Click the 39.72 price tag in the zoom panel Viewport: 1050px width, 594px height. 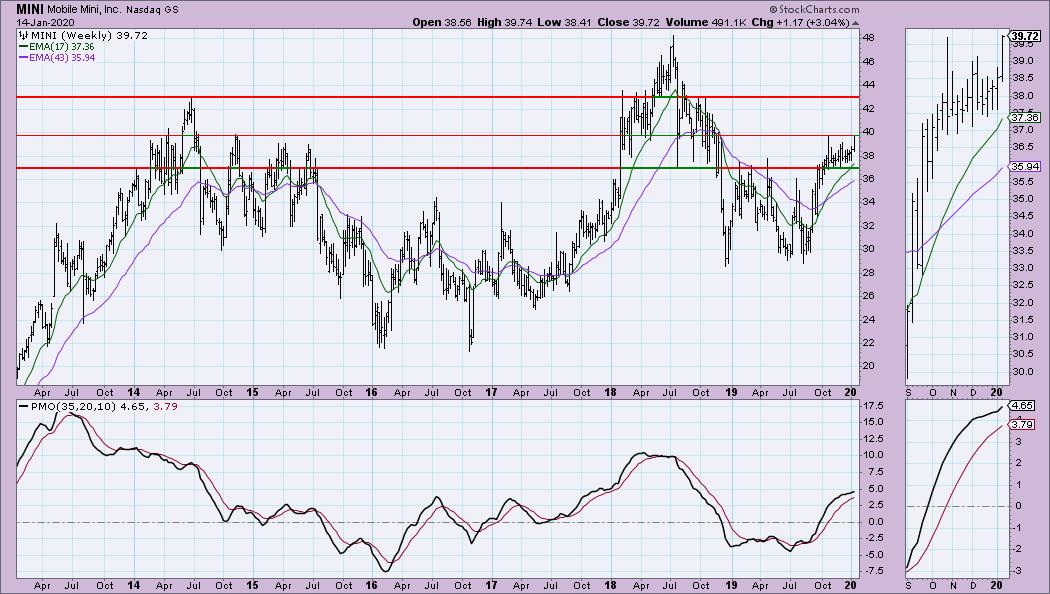point(1025,35)
